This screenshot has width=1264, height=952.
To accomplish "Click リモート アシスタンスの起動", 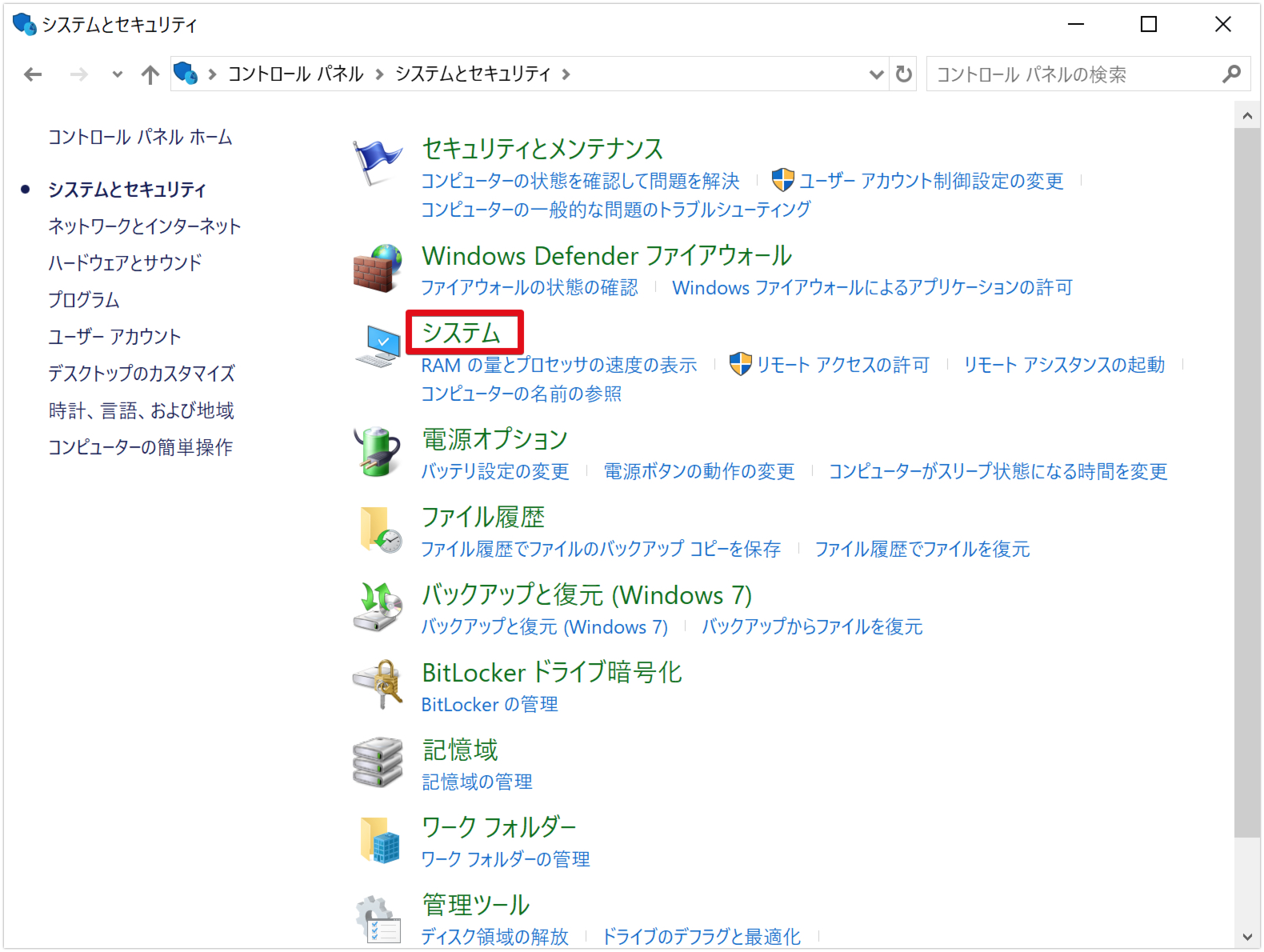I will 1064,365.
